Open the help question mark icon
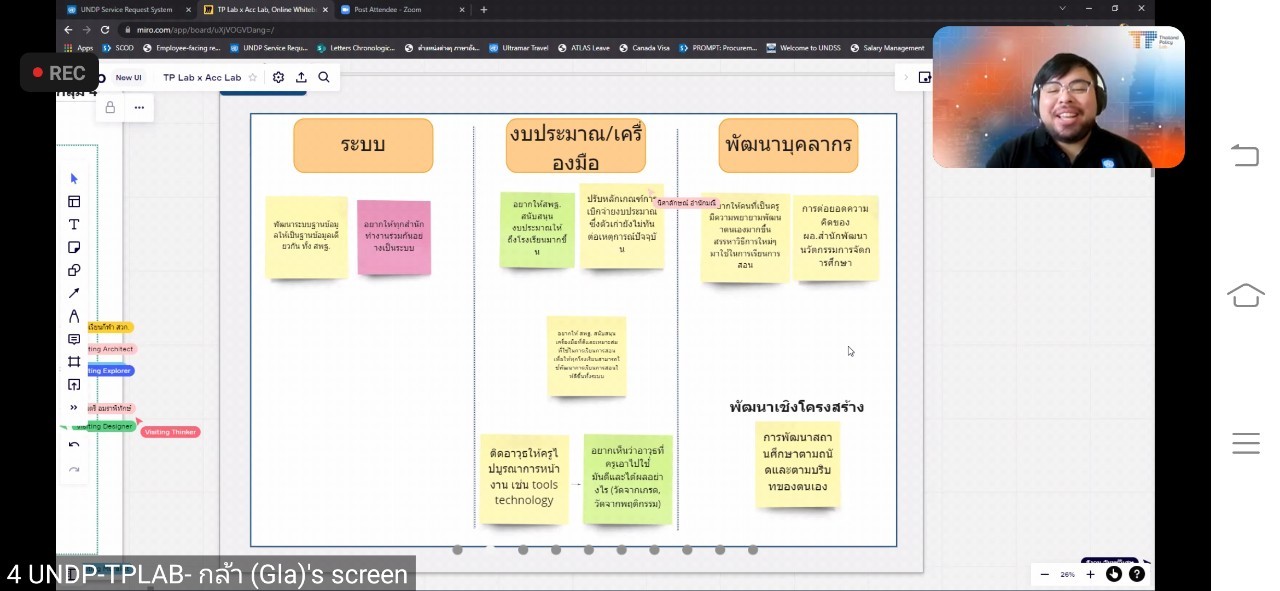The image size is (1280, 591). click(1137, 574)
